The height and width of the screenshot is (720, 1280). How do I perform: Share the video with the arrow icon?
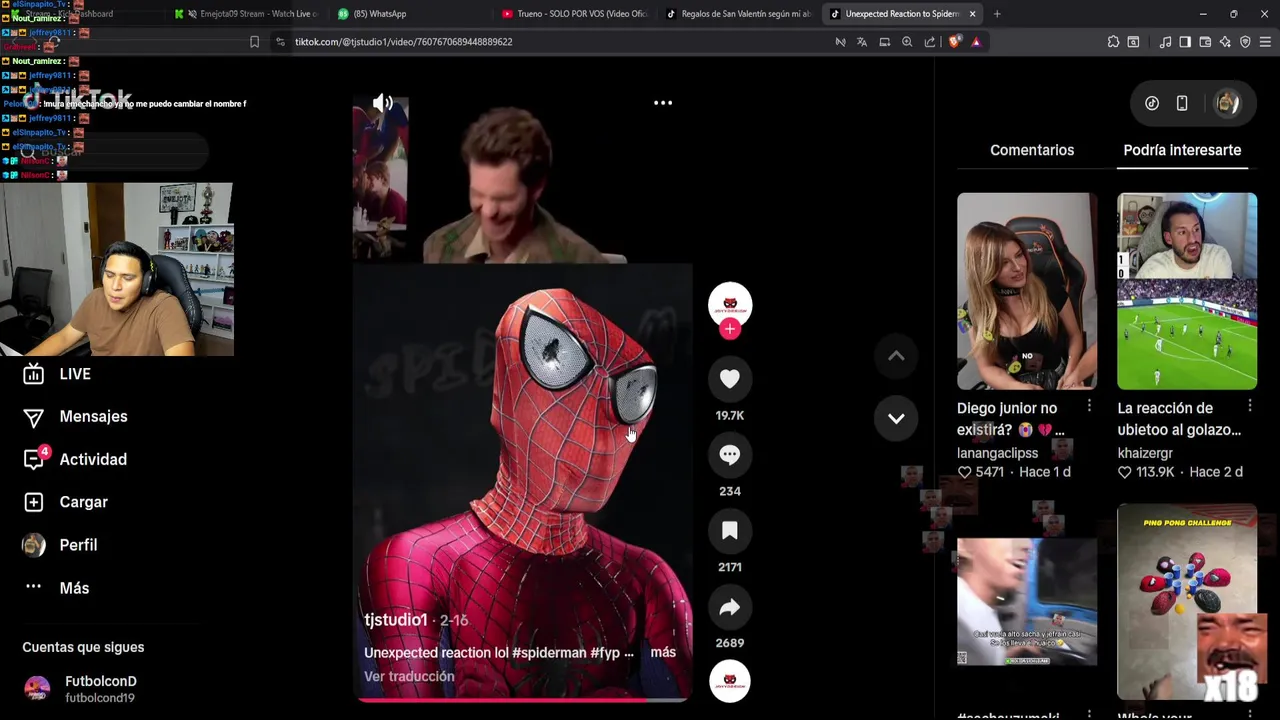pyautogui.click(x=730, y=607)
